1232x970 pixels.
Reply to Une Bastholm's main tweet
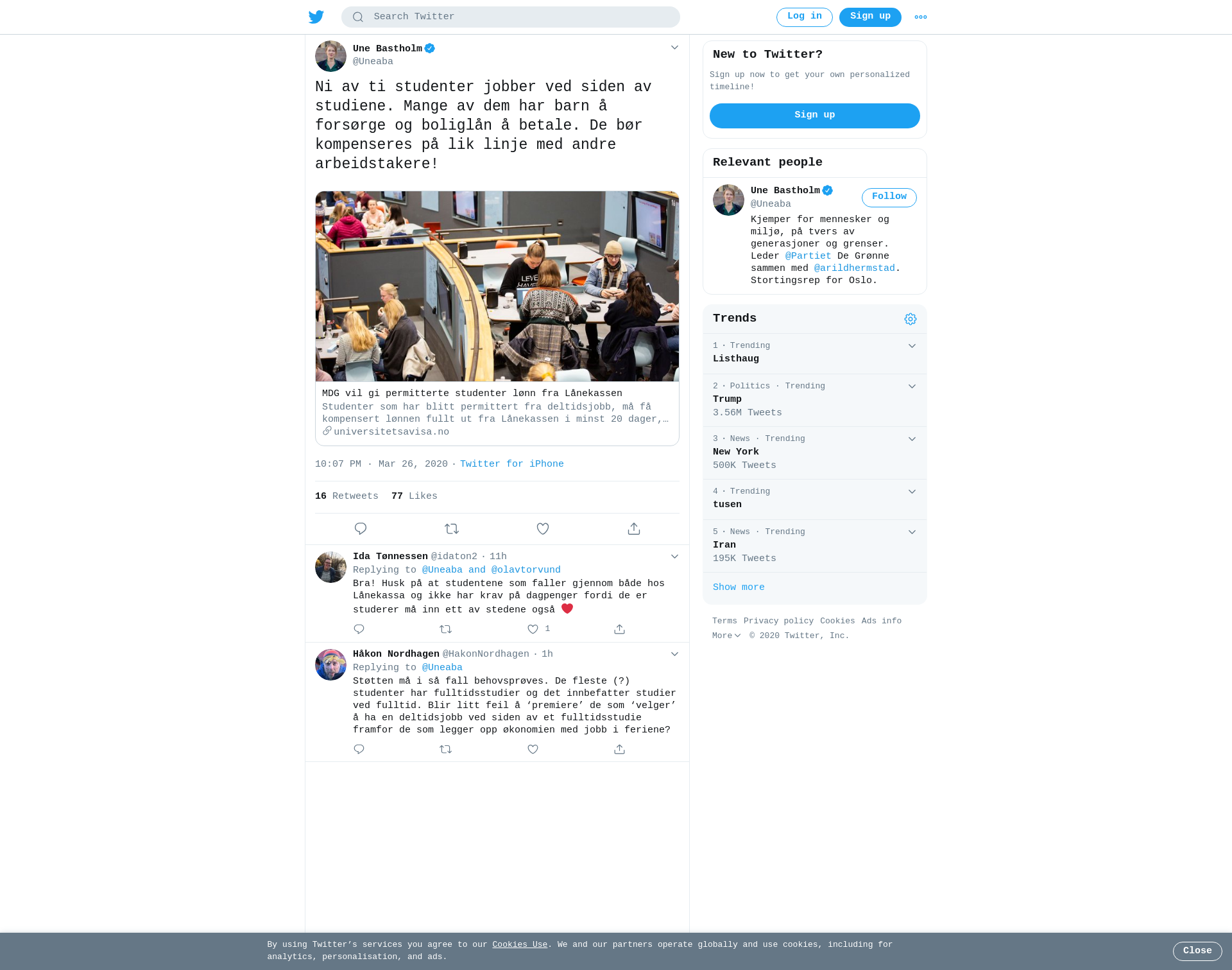[x=361, y=529]
